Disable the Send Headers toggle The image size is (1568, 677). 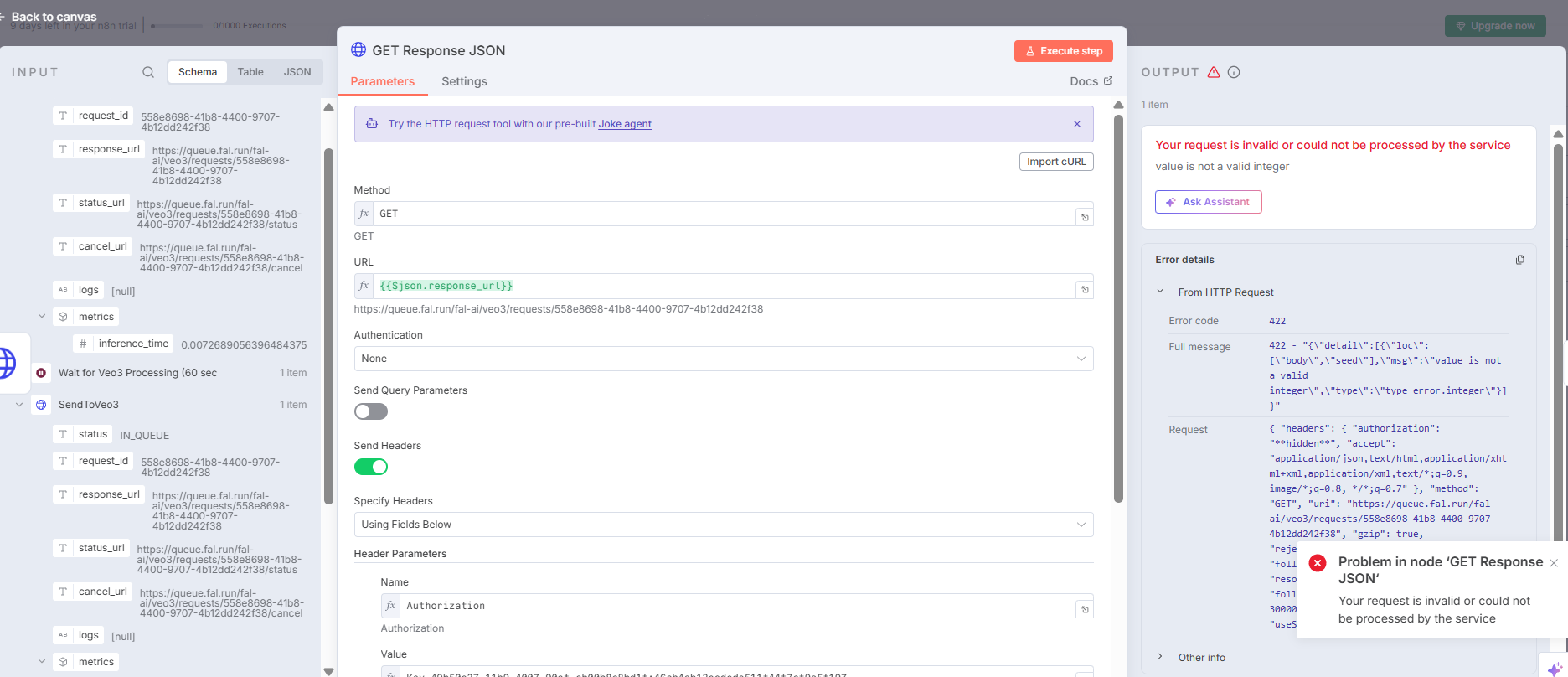click(371, 467)
